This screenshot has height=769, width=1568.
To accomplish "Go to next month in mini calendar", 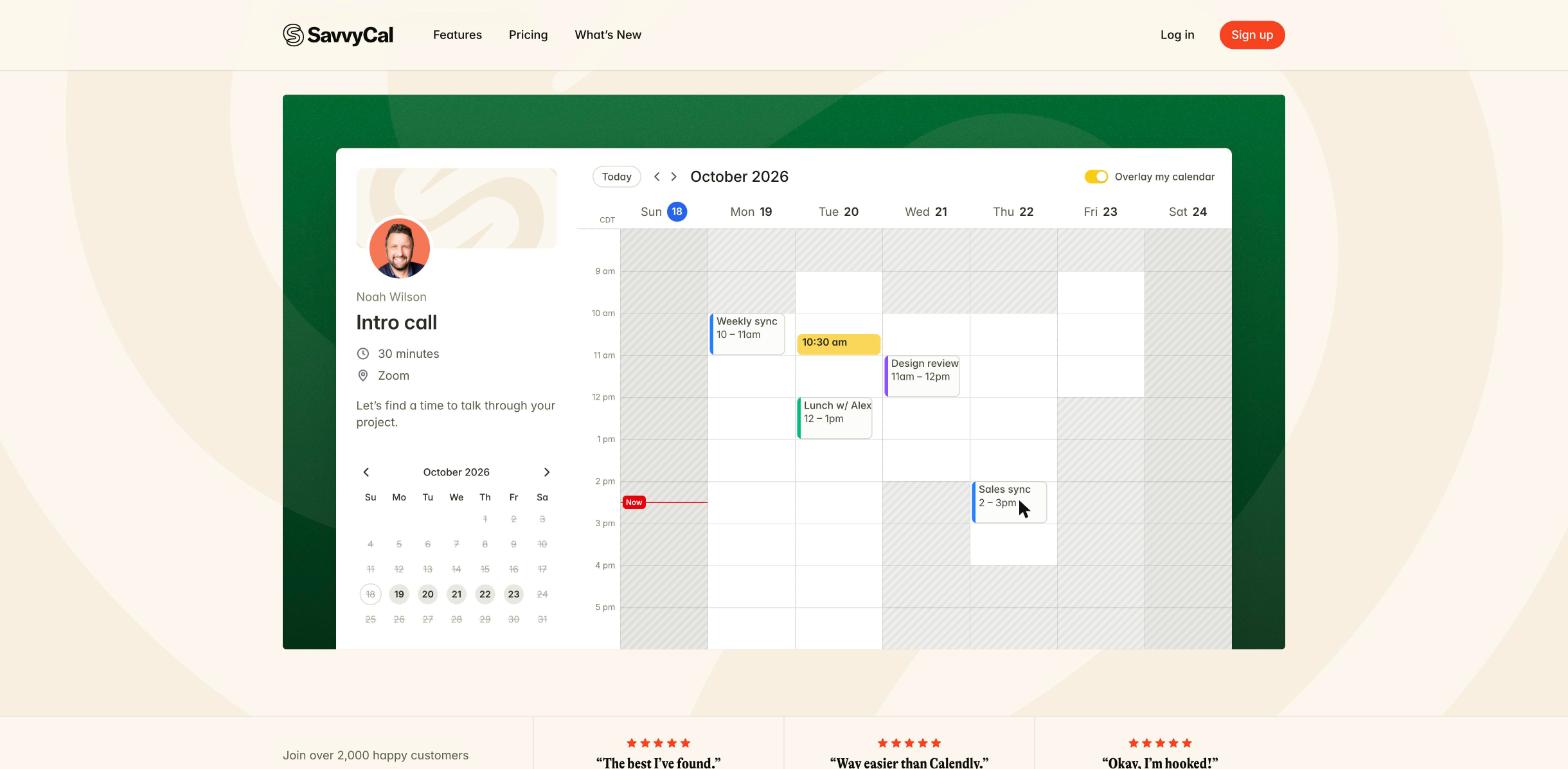I will click(x=546, y=472).
